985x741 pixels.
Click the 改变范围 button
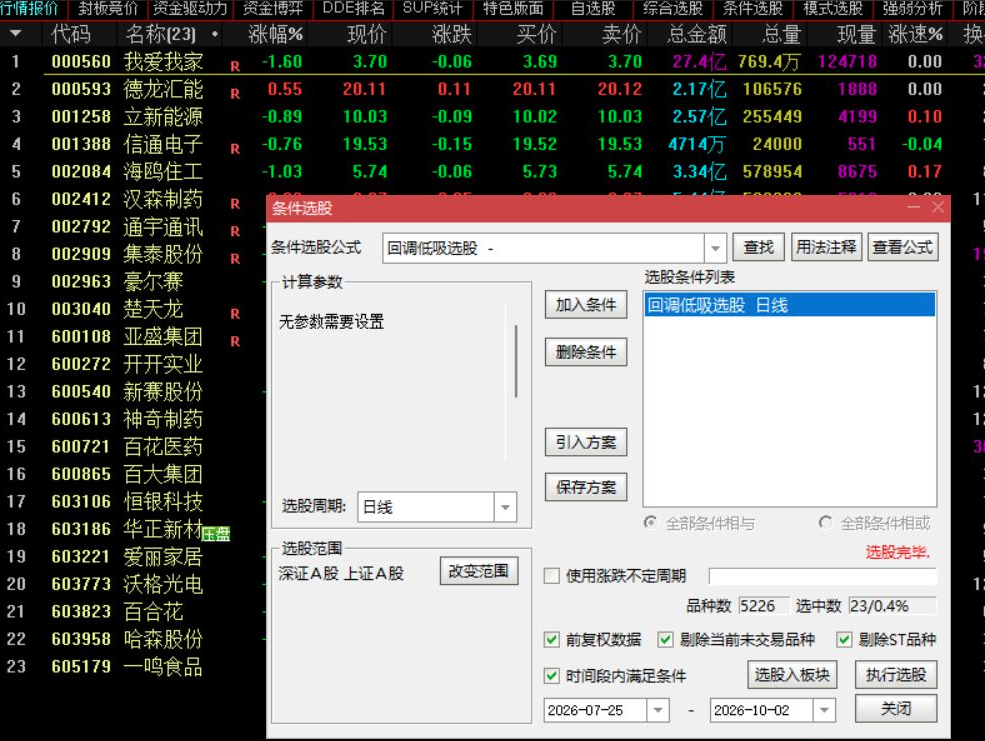tap(479, 571)
